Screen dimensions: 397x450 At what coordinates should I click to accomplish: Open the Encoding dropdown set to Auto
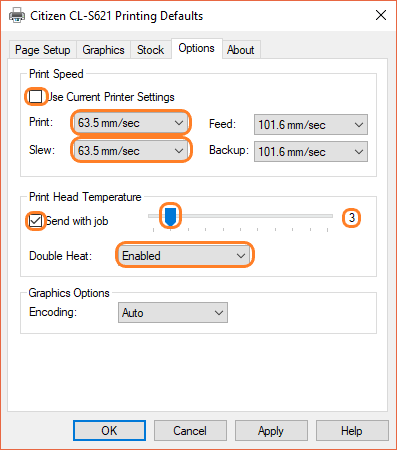(173, 312)
